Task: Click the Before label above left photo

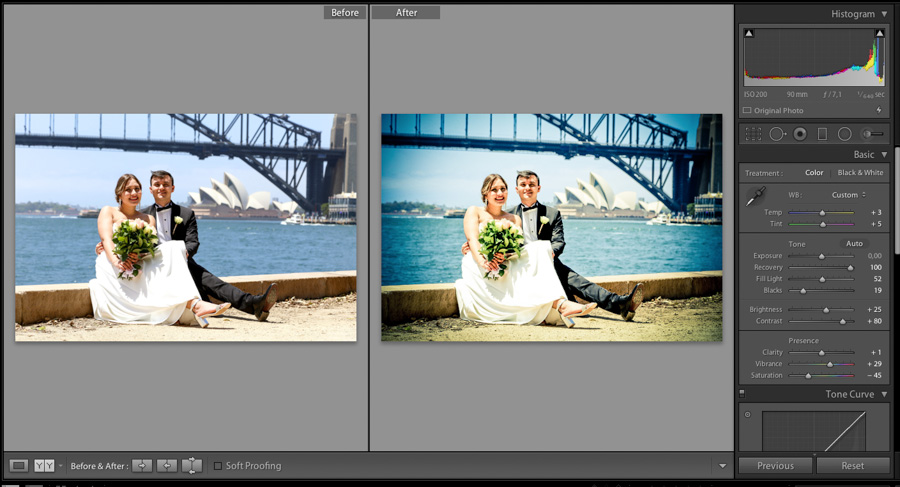Action: (x=344, y=13)
